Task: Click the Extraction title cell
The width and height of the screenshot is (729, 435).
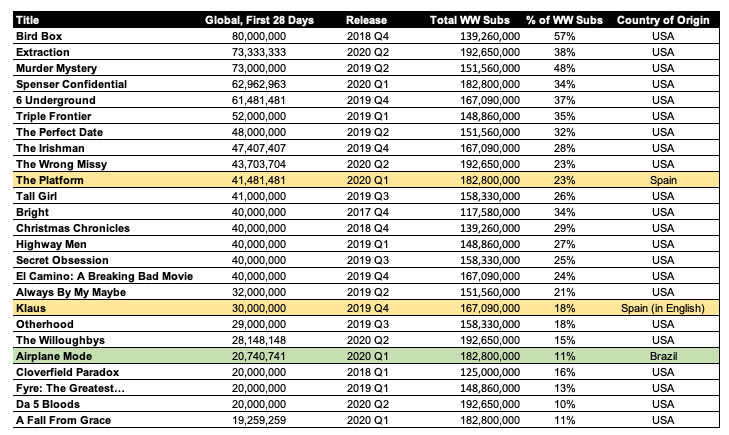Action: [x=42, y=52]
